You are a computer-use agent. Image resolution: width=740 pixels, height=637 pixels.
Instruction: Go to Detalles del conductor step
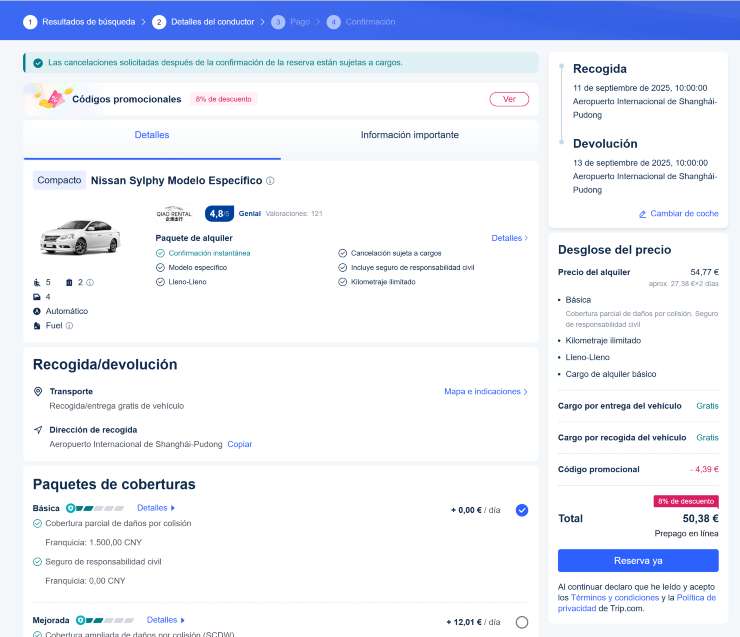click(x=212, y=22)
